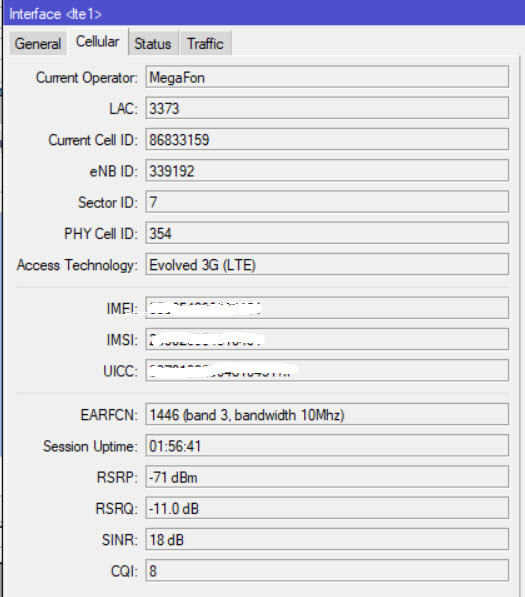Click the RSRQ label
The image size is (525, 597).
(x=116, y=509)
